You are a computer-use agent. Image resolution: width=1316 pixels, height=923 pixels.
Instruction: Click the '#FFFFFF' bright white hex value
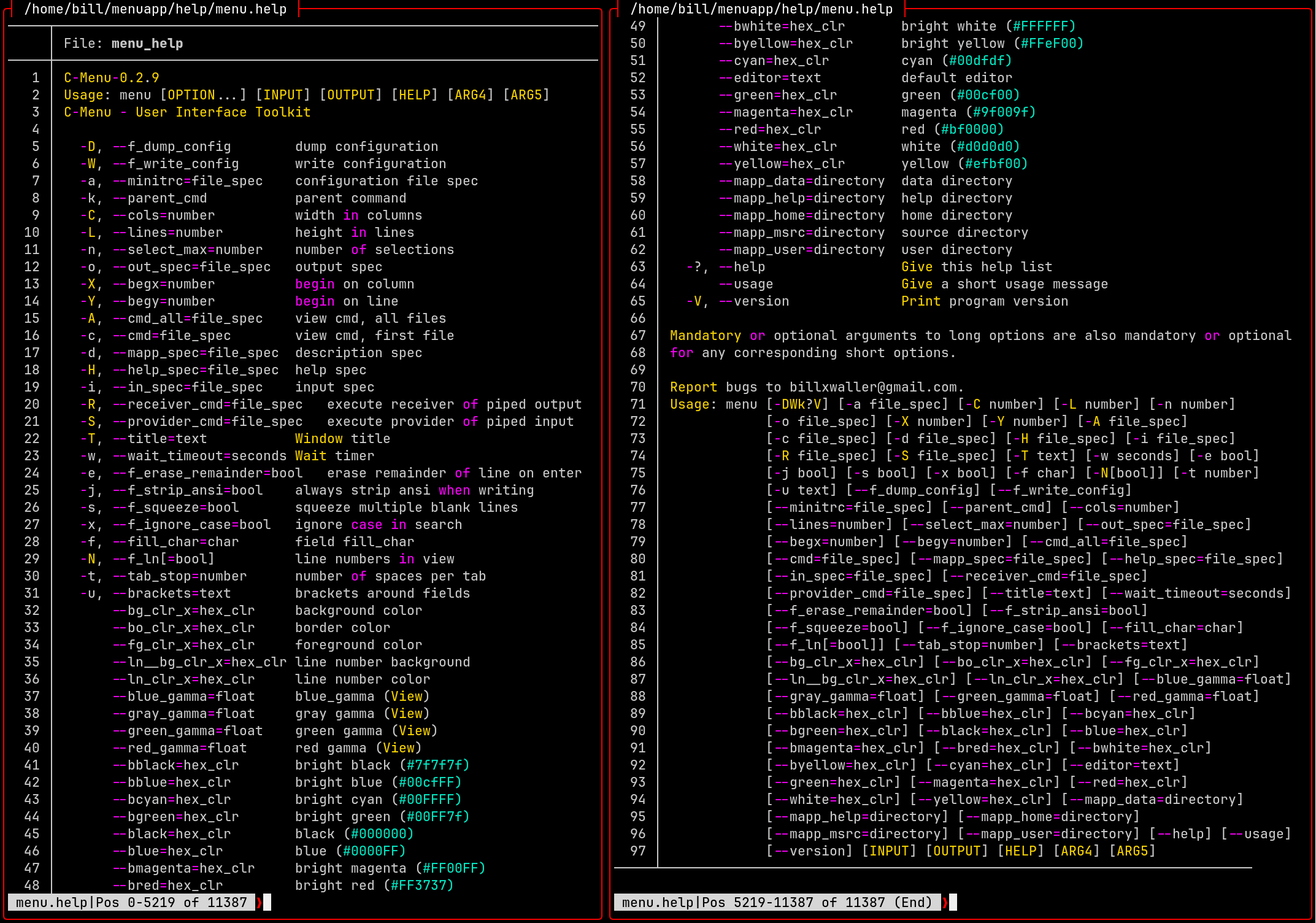(x=1041, y=26)
